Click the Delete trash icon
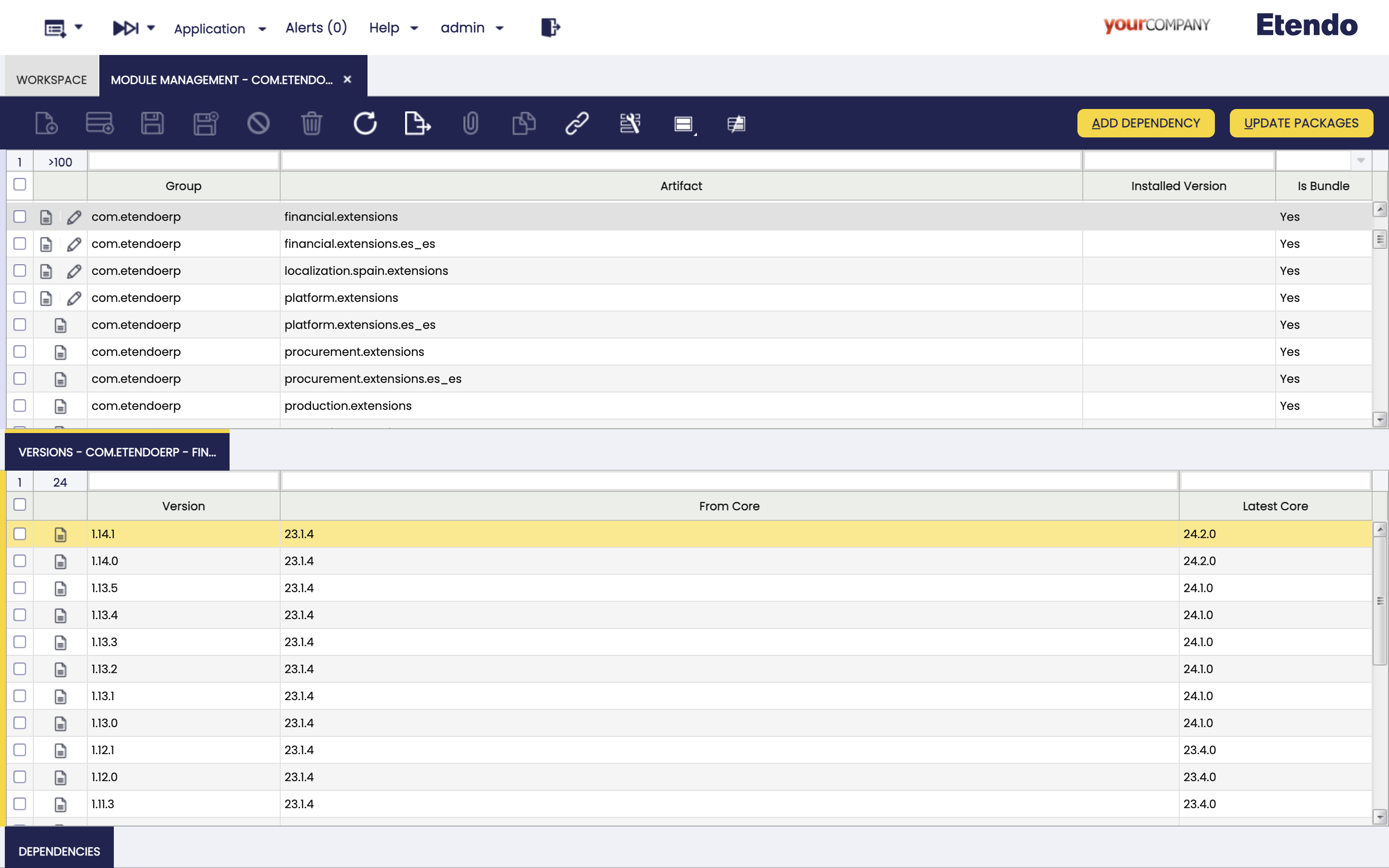Screen dimensions: 1389x868 (312, 123)
